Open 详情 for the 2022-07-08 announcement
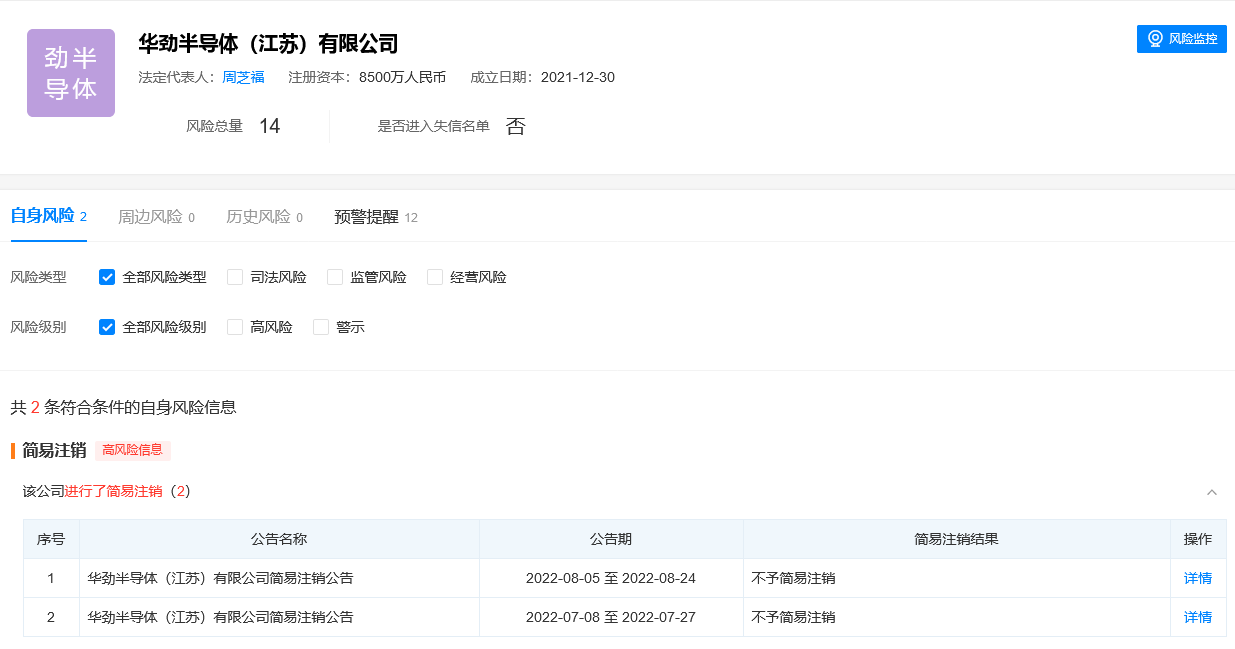The image size is (1235, 649). click(x=1198, y=617)
